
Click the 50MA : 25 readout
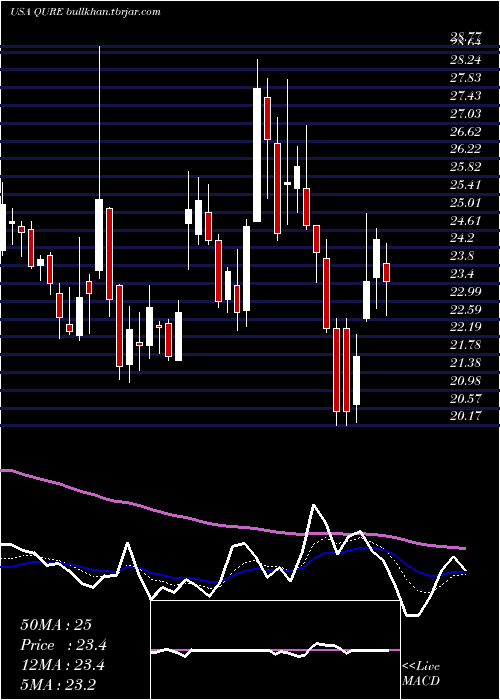pos(56,625)
